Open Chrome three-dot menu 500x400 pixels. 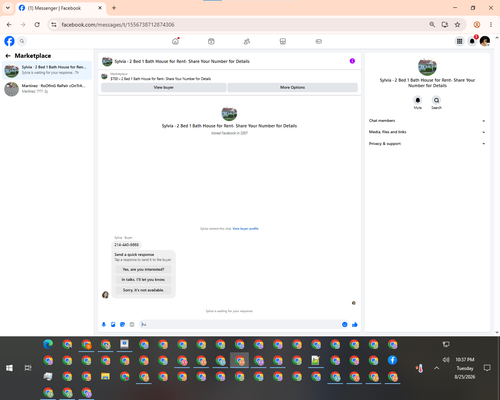coord(491,25)
